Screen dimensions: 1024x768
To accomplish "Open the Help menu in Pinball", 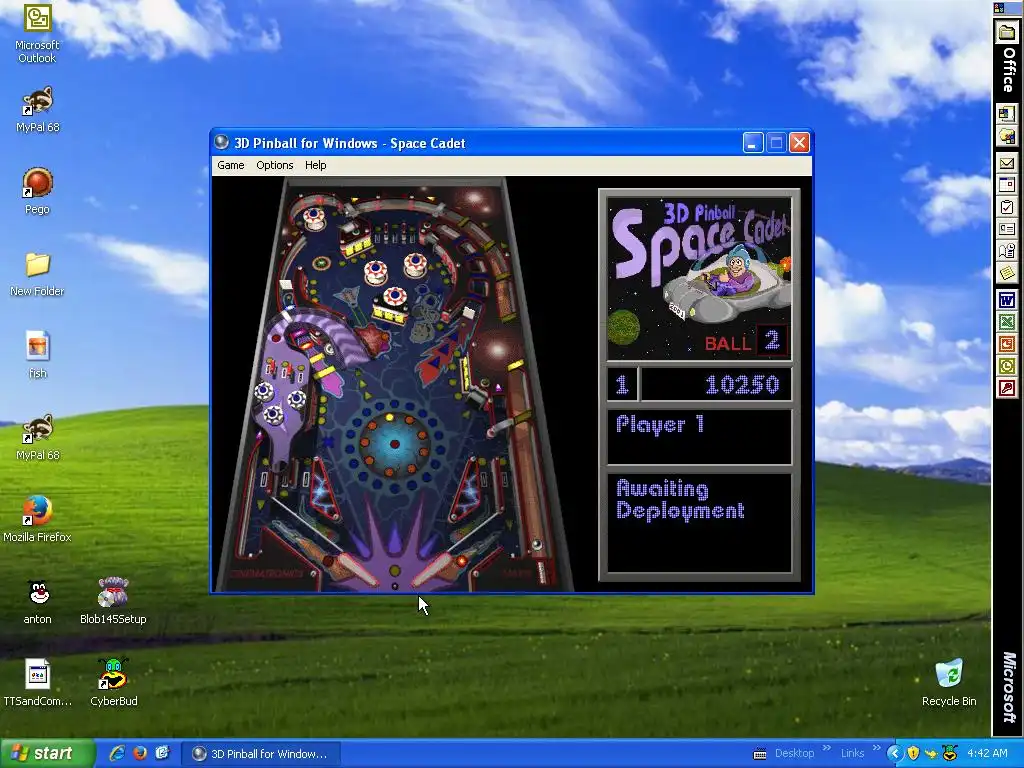I will 315,165.
